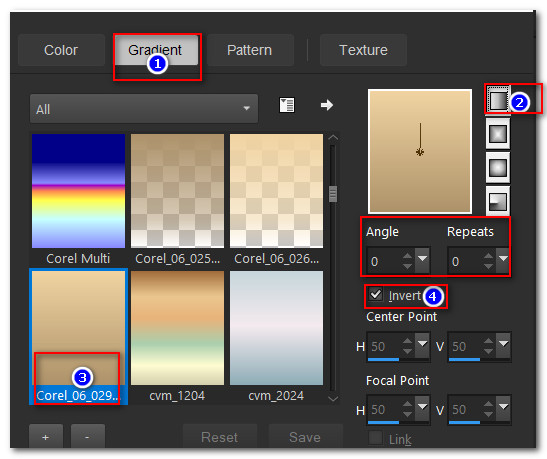Open the All category dropdown
This screenshot has width=547, height=459.
[x=144, y=108]
